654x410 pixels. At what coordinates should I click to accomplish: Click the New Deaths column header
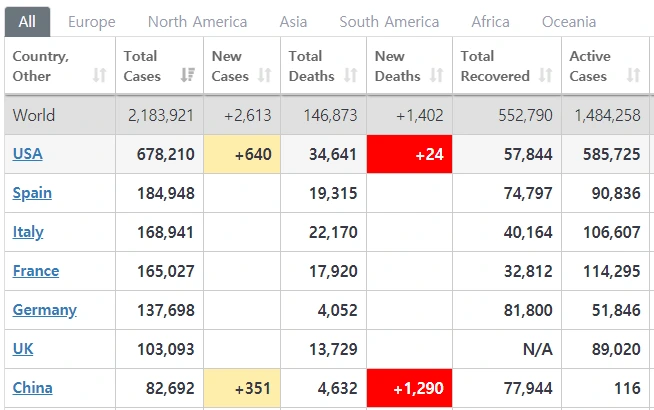click(x=410, y=65)
